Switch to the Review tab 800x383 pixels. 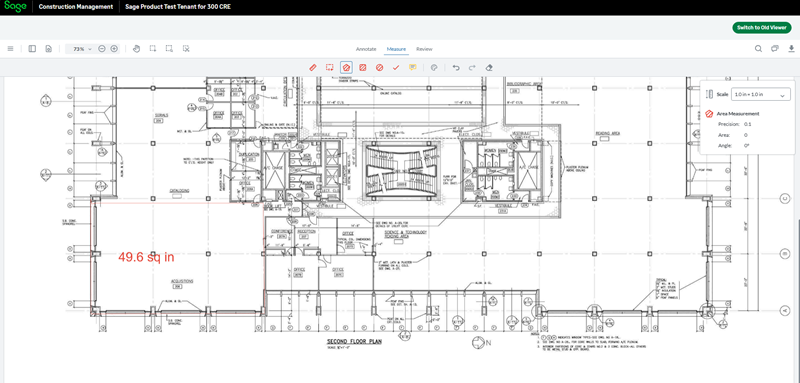tap(424, 49)
